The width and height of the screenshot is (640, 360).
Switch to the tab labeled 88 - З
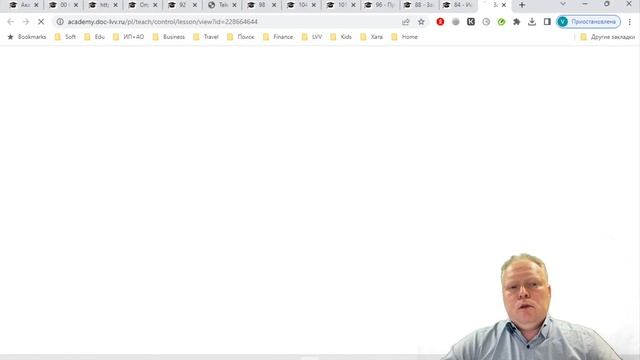click(418, 5)
